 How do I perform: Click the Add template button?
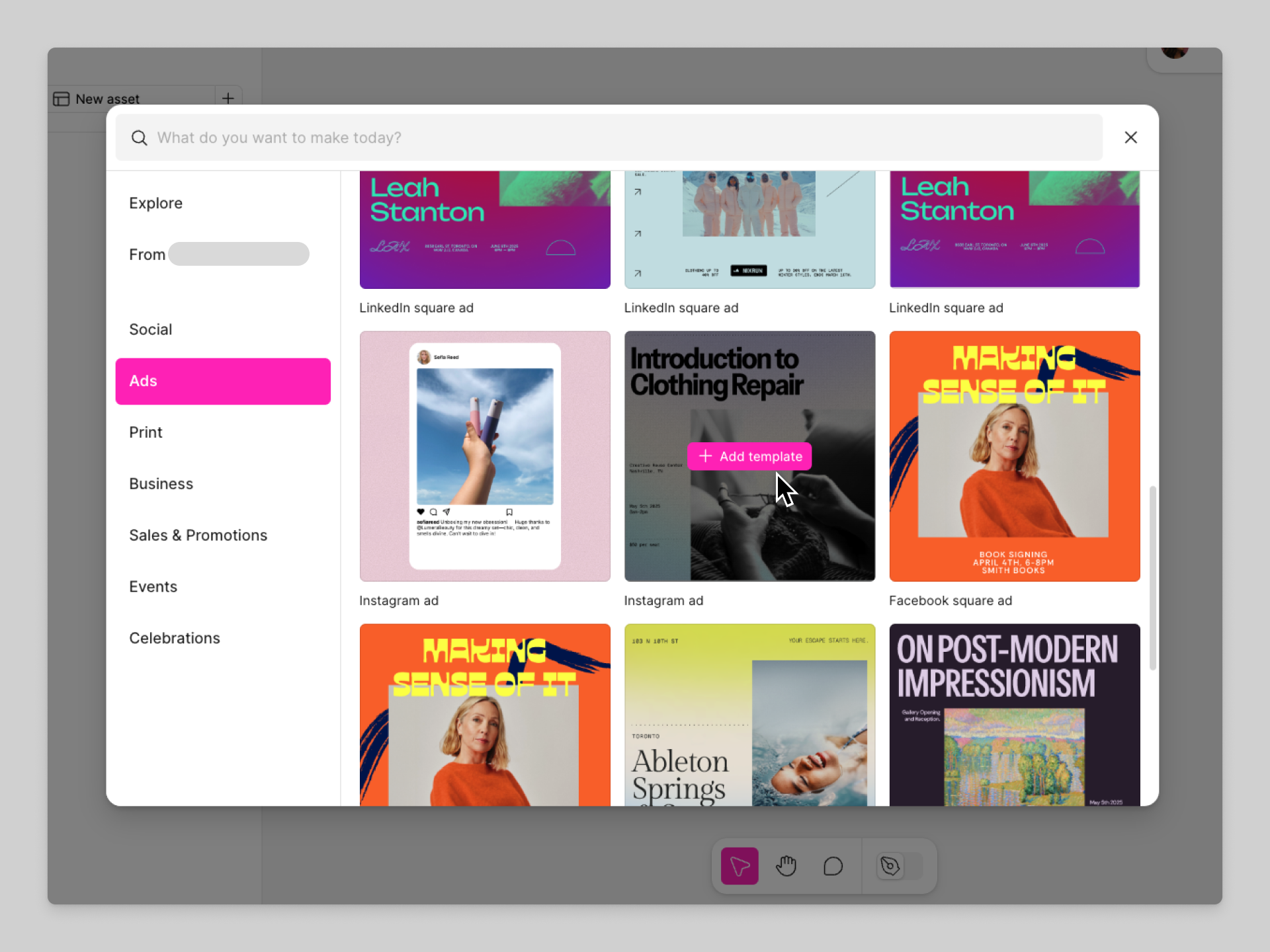click(749, 456)
